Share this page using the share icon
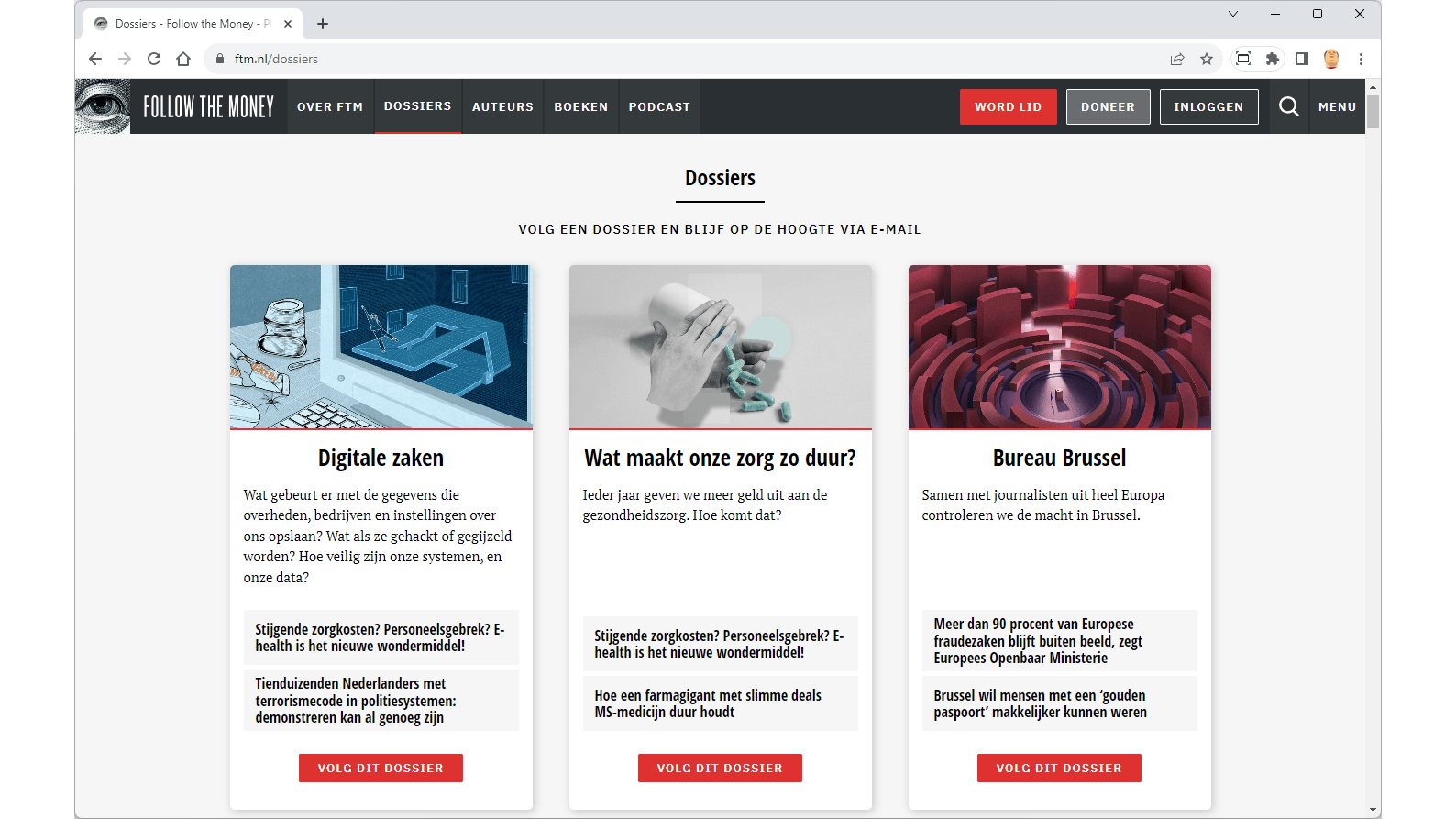Viewport: 1456px width, 819px height. (x=1177, y=59)
